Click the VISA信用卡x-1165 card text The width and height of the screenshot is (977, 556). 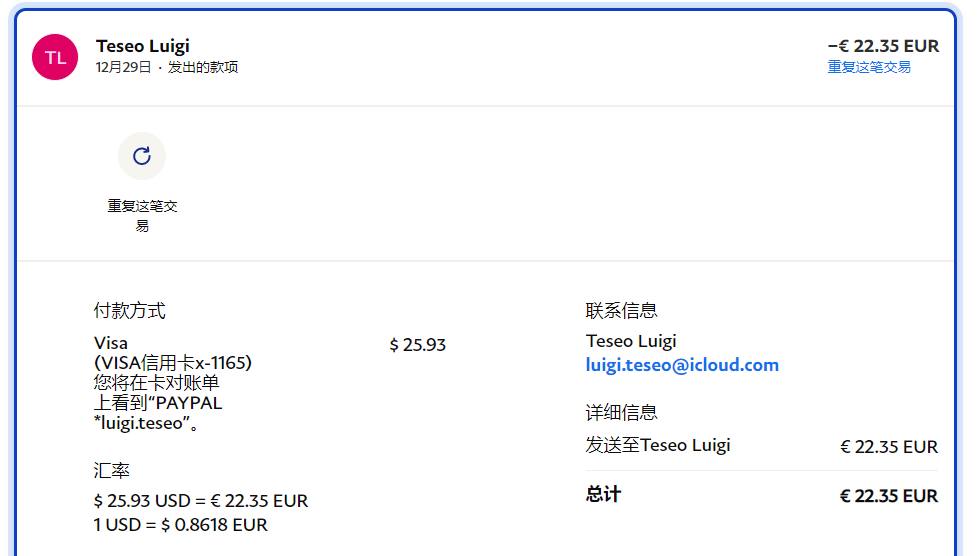pos(172,363)
